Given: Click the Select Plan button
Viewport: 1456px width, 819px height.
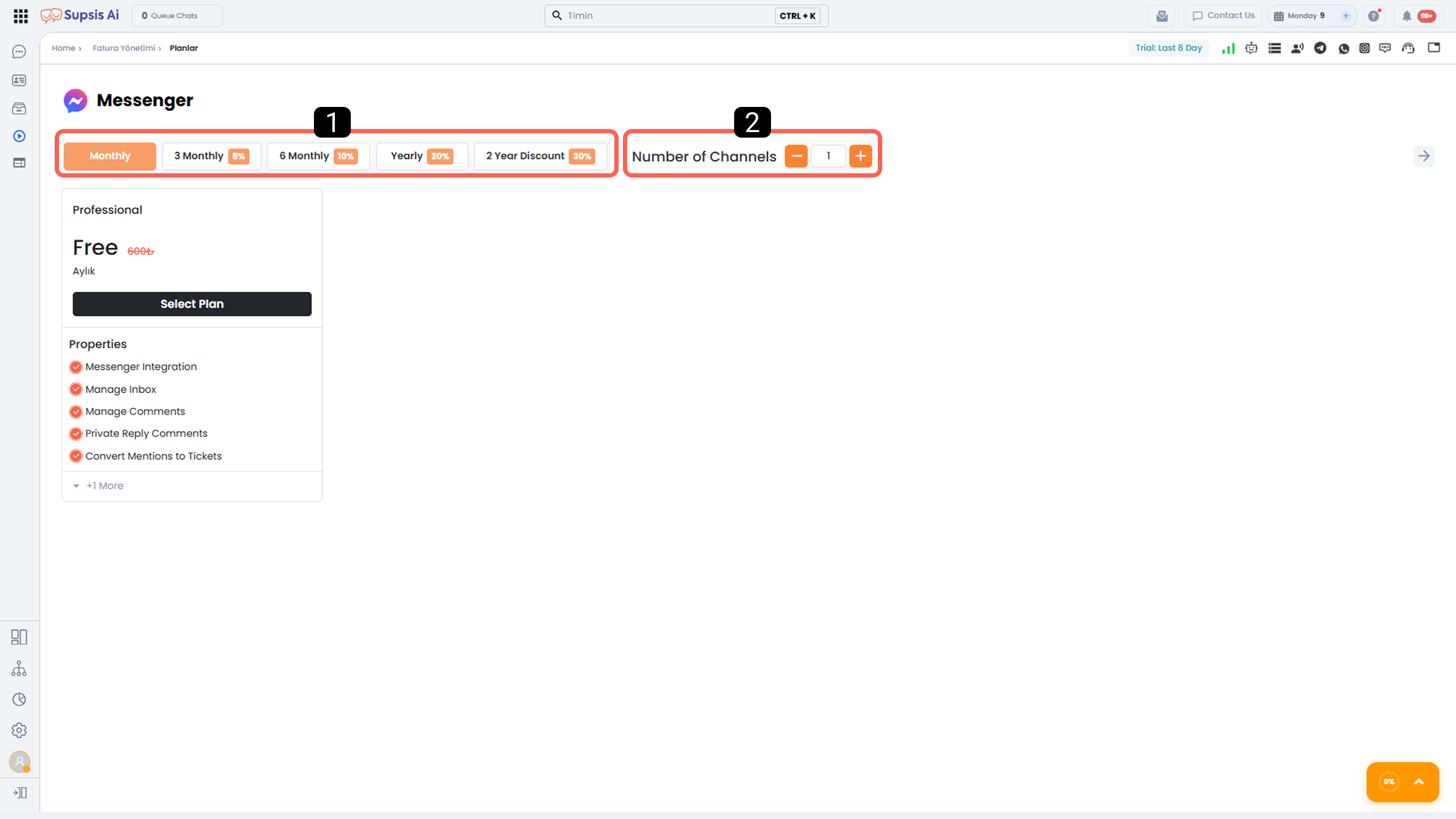Looking at the screenshot, I should click(192, 304).
